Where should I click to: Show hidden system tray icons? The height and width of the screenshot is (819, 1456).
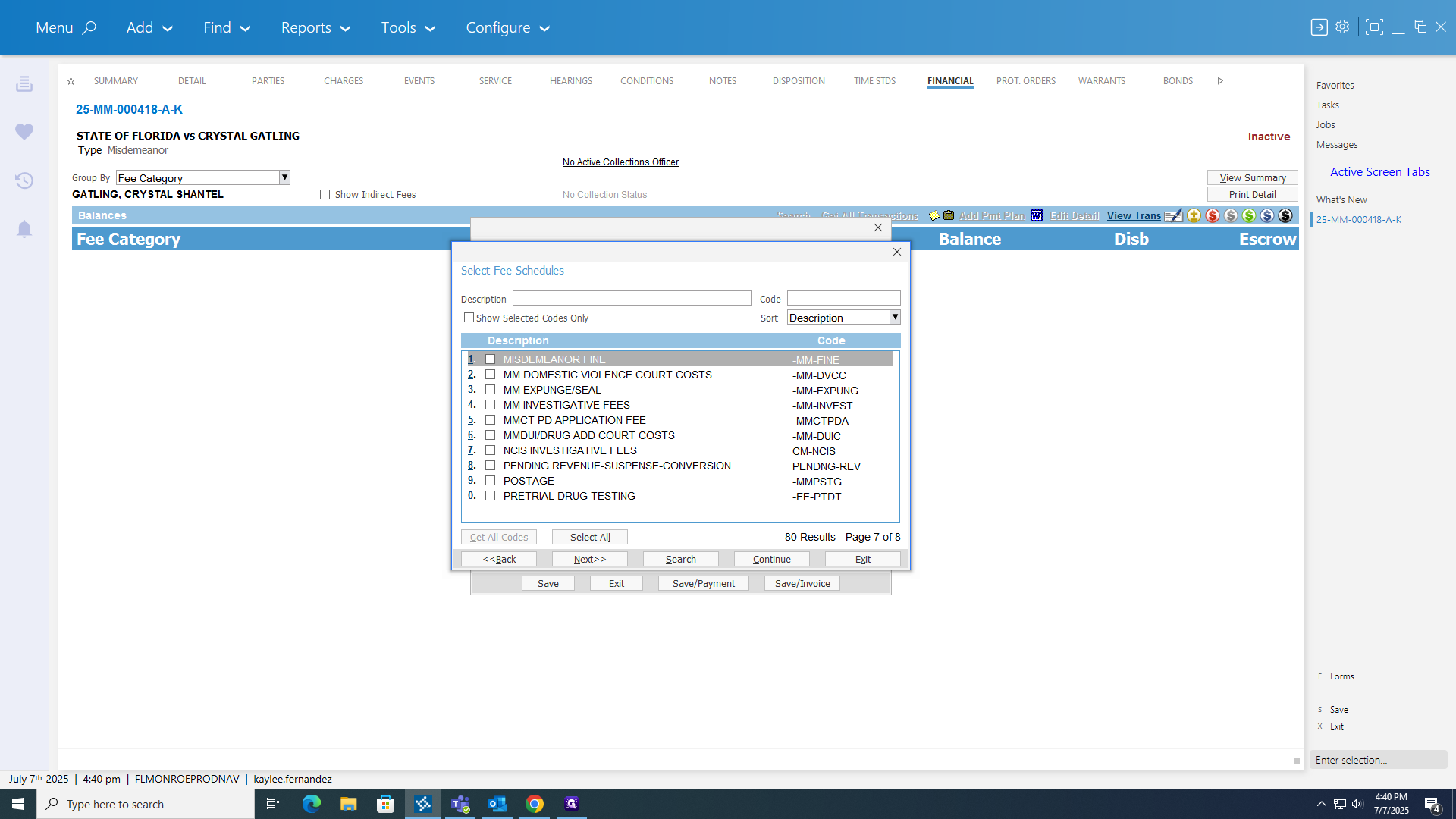[x=1322, y=804]
